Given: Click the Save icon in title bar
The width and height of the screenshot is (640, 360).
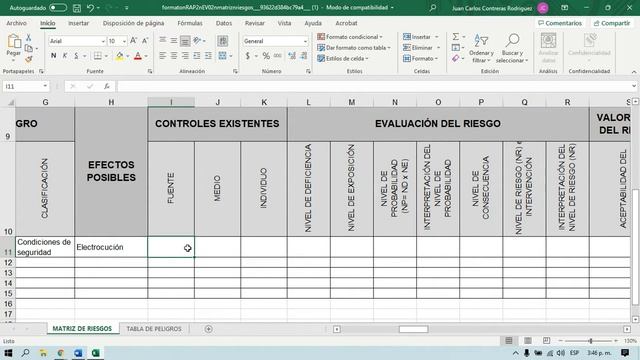Looking at the screenshot, I should (x=76, y=8).
